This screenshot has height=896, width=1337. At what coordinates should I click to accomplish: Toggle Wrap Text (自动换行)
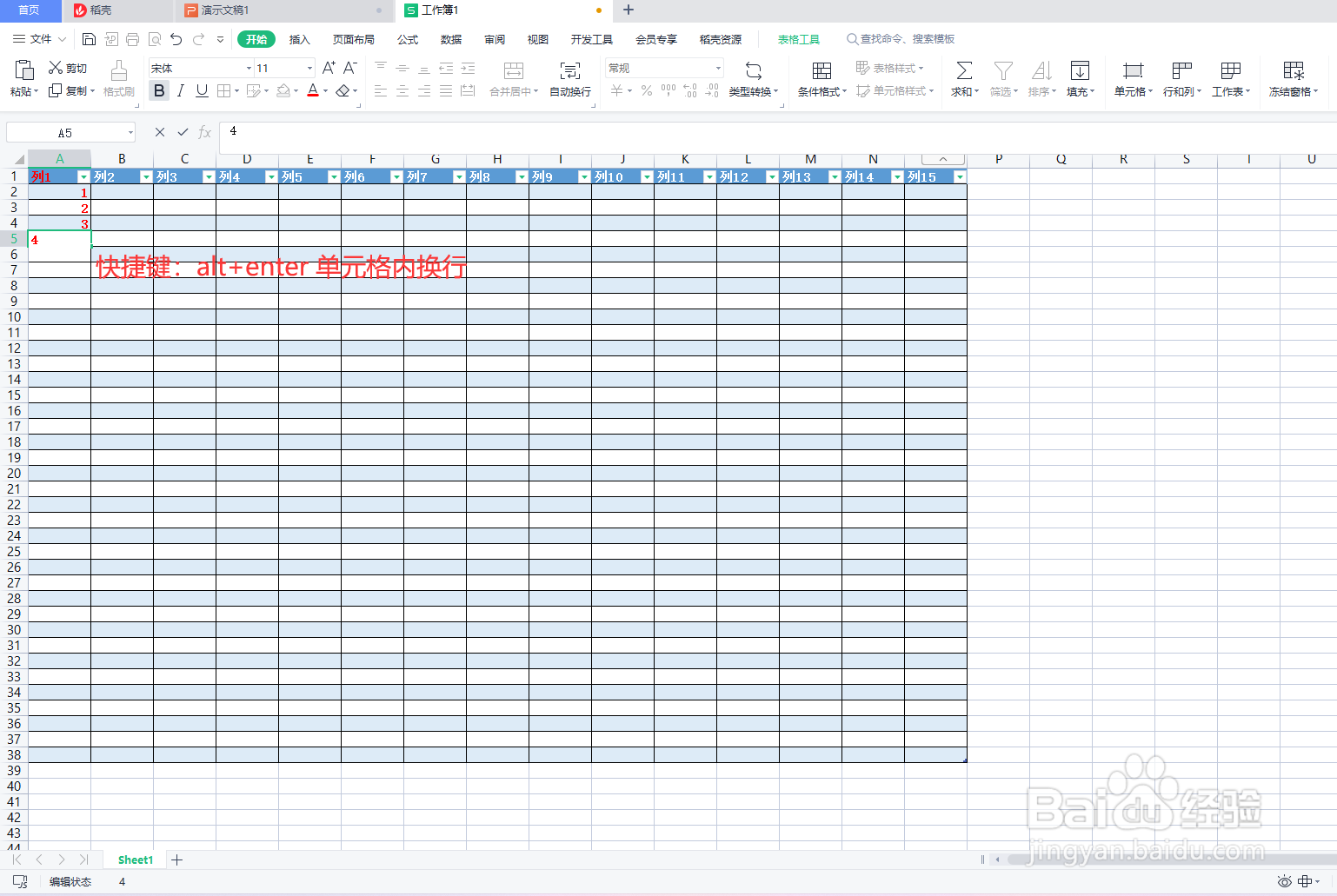click(570, 78)
